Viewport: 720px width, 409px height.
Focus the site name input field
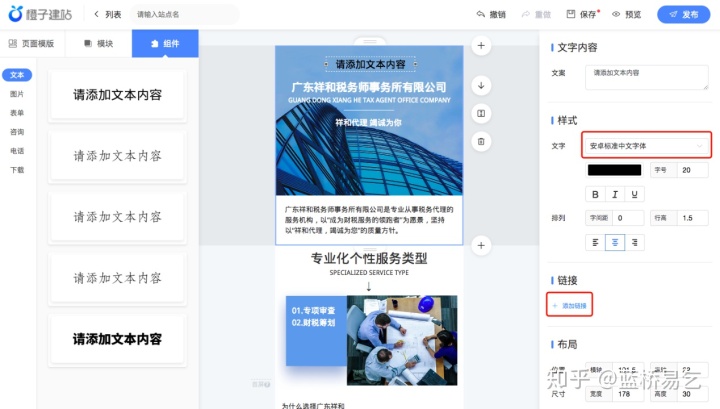point(184,14)
